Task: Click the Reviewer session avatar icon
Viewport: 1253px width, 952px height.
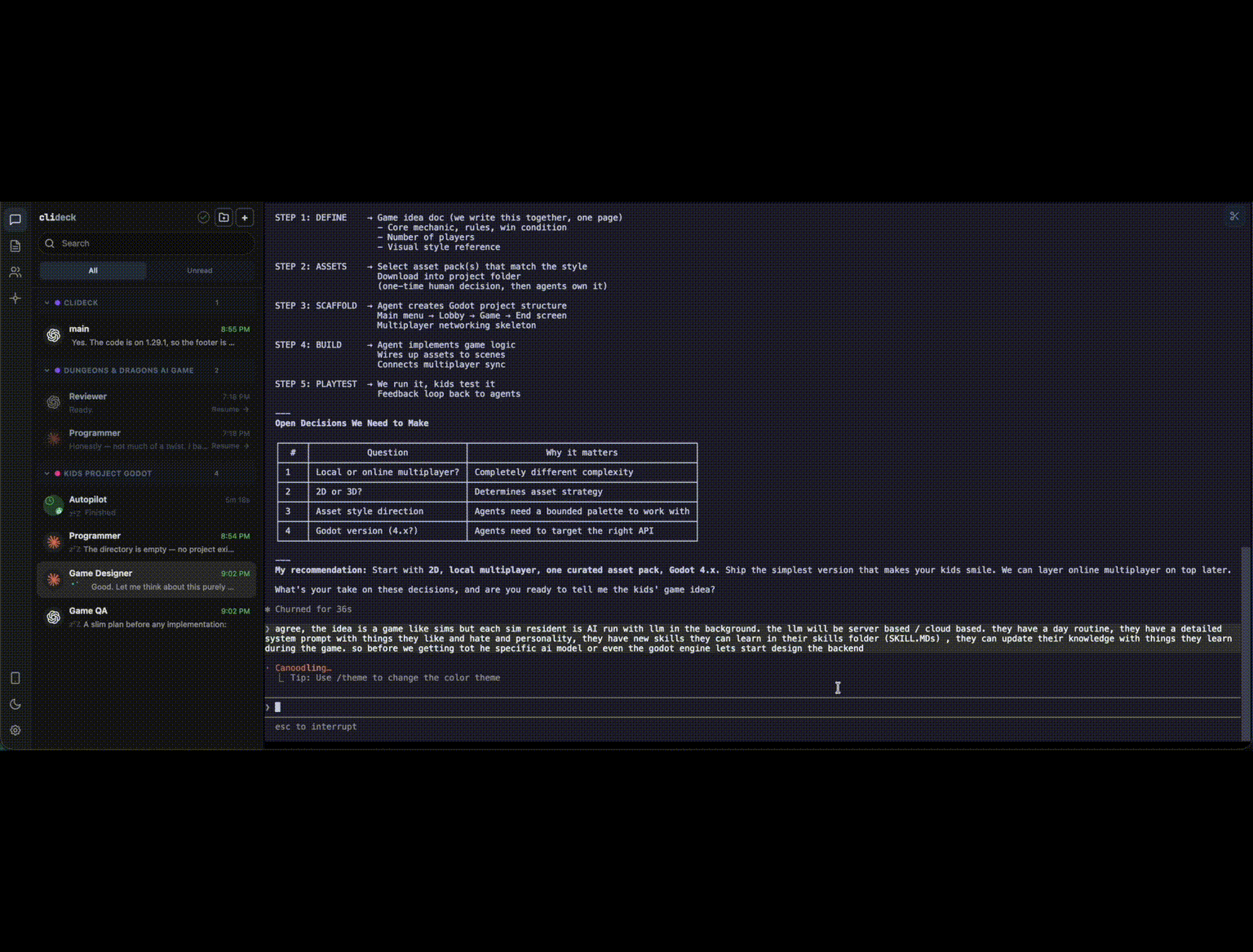Action: pos(53,402)
